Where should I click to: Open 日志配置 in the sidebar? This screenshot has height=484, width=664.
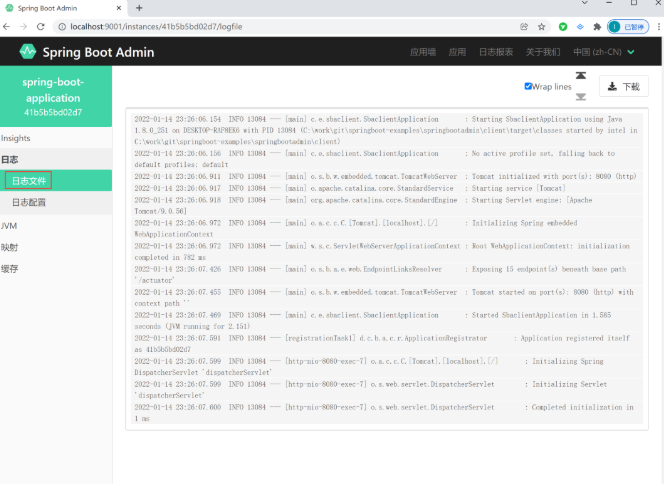tap(56, 202)
